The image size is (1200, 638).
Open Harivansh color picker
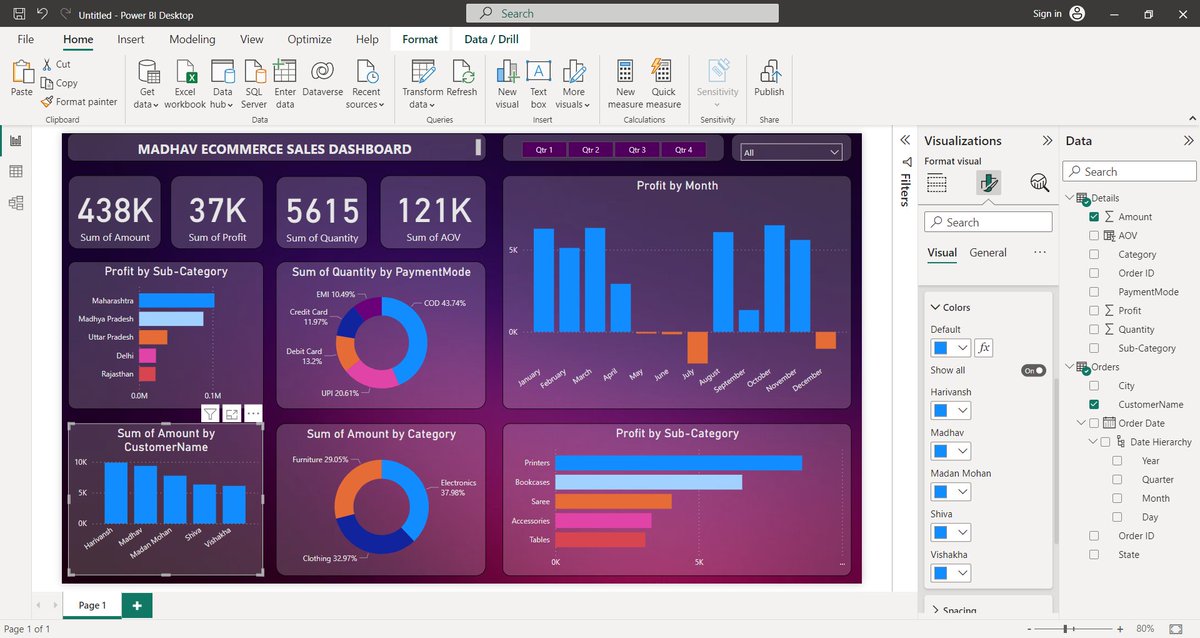click(951, 410)
